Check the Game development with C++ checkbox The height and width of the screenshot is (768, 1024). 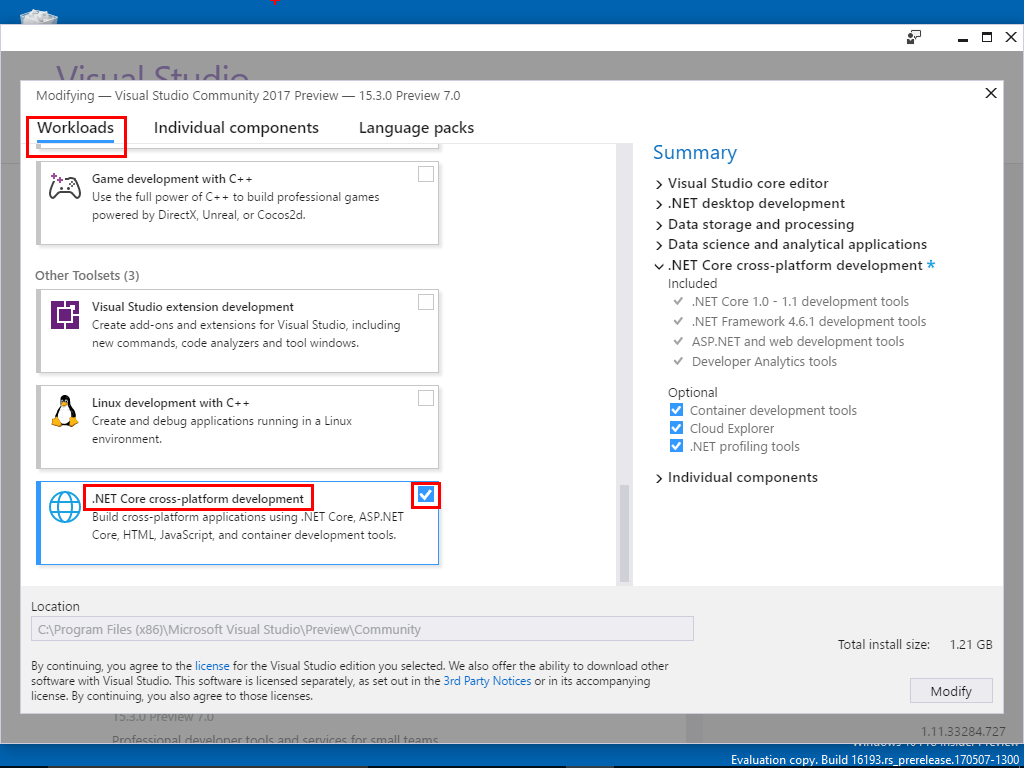click(x=426, y=174)
